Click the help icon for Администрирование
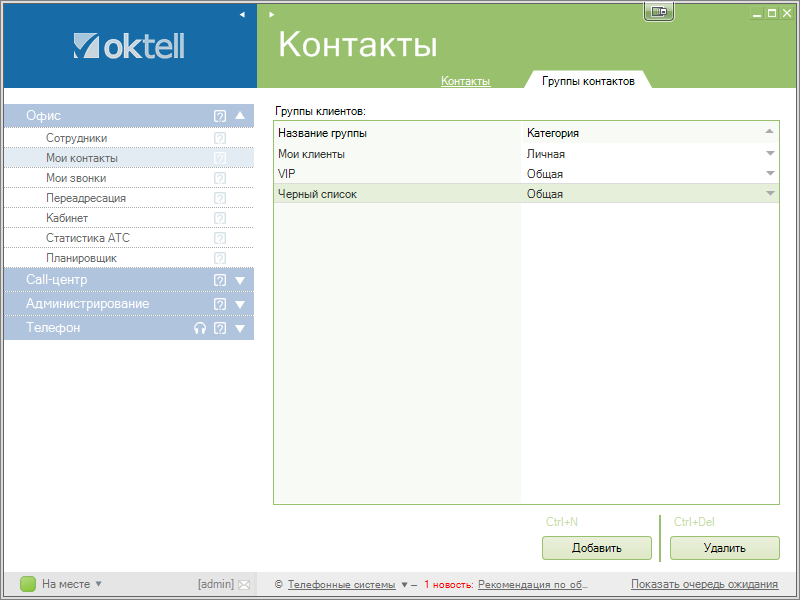The image size is (803, 602). [220, 304]
